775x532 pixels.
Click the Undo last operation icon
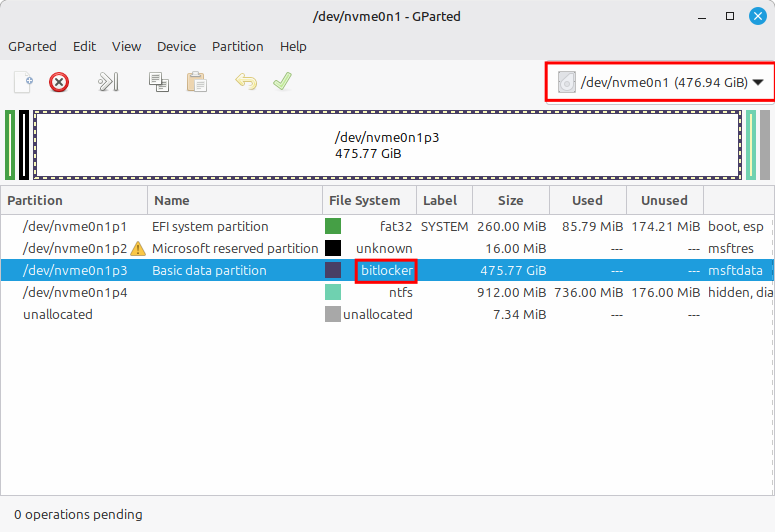pyautogui.click(x=245, y=82)
